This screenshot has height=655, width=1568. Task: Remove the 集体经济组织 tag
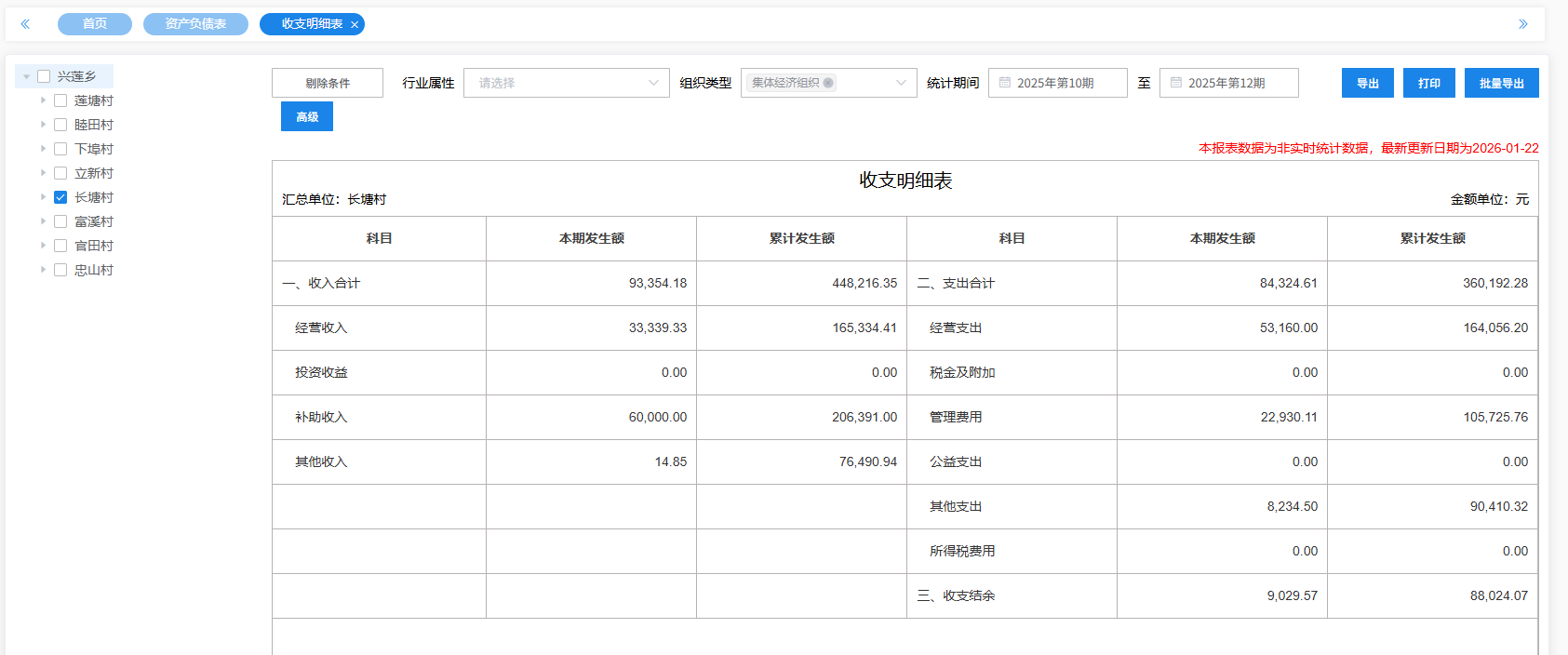[x=828, y=83]
